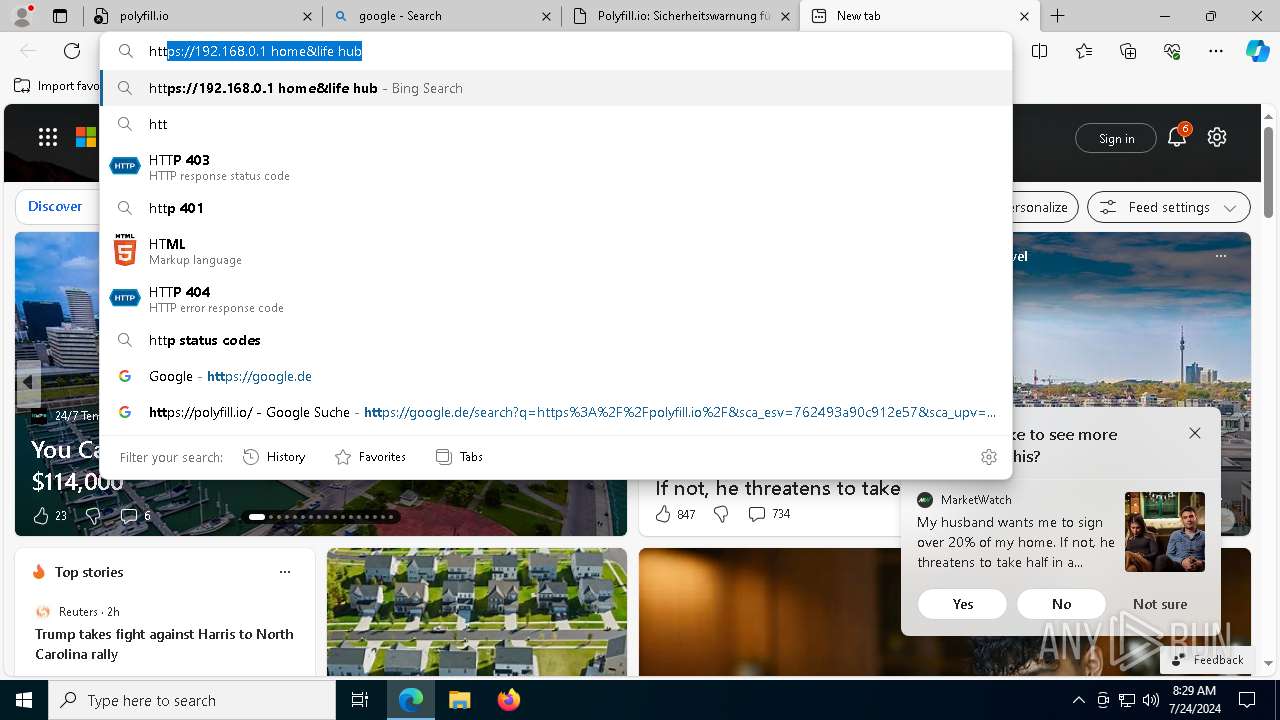
Task: Click the Personalize button
Action: (1043, 207)
